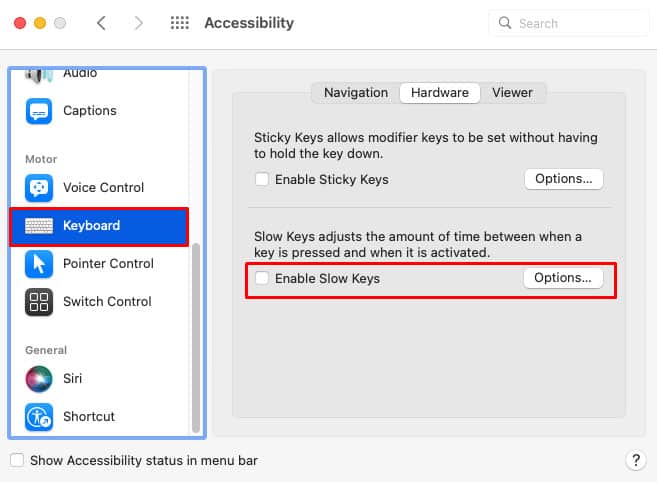Select the Hardware tab

[440, 93]
